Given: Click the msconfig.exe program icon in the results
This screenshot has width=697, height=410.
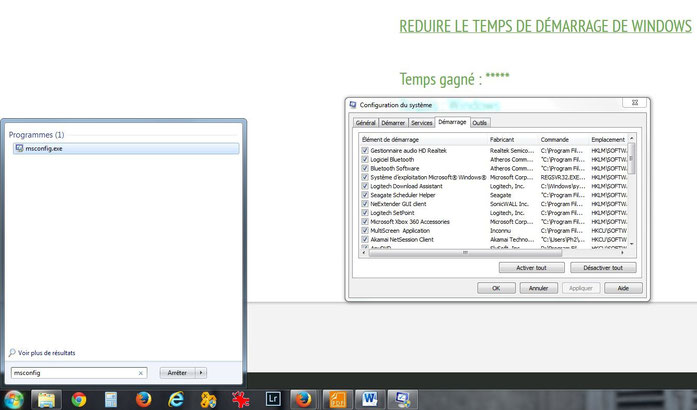Looking at the screenshot, I should point(19,148).
